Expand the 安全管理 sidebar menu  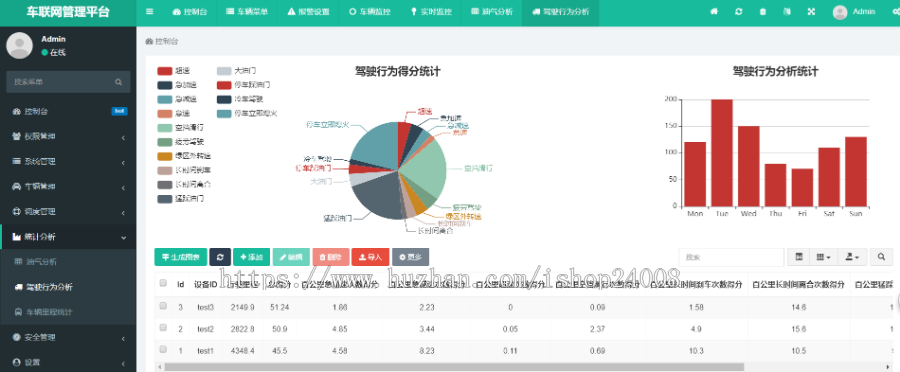pyautogui.click(x=68, y=337)
